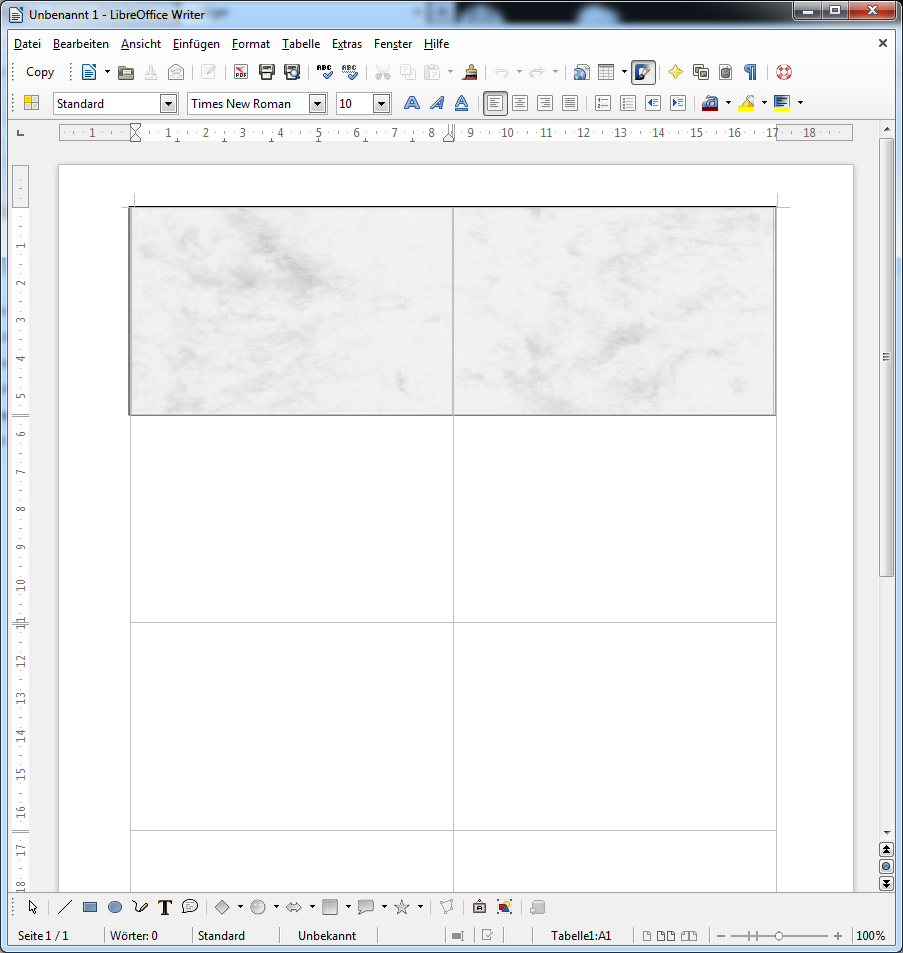This screenshot has height=953, width=903.
Task: Open the Datei menu
Action: tap(27, 44)
